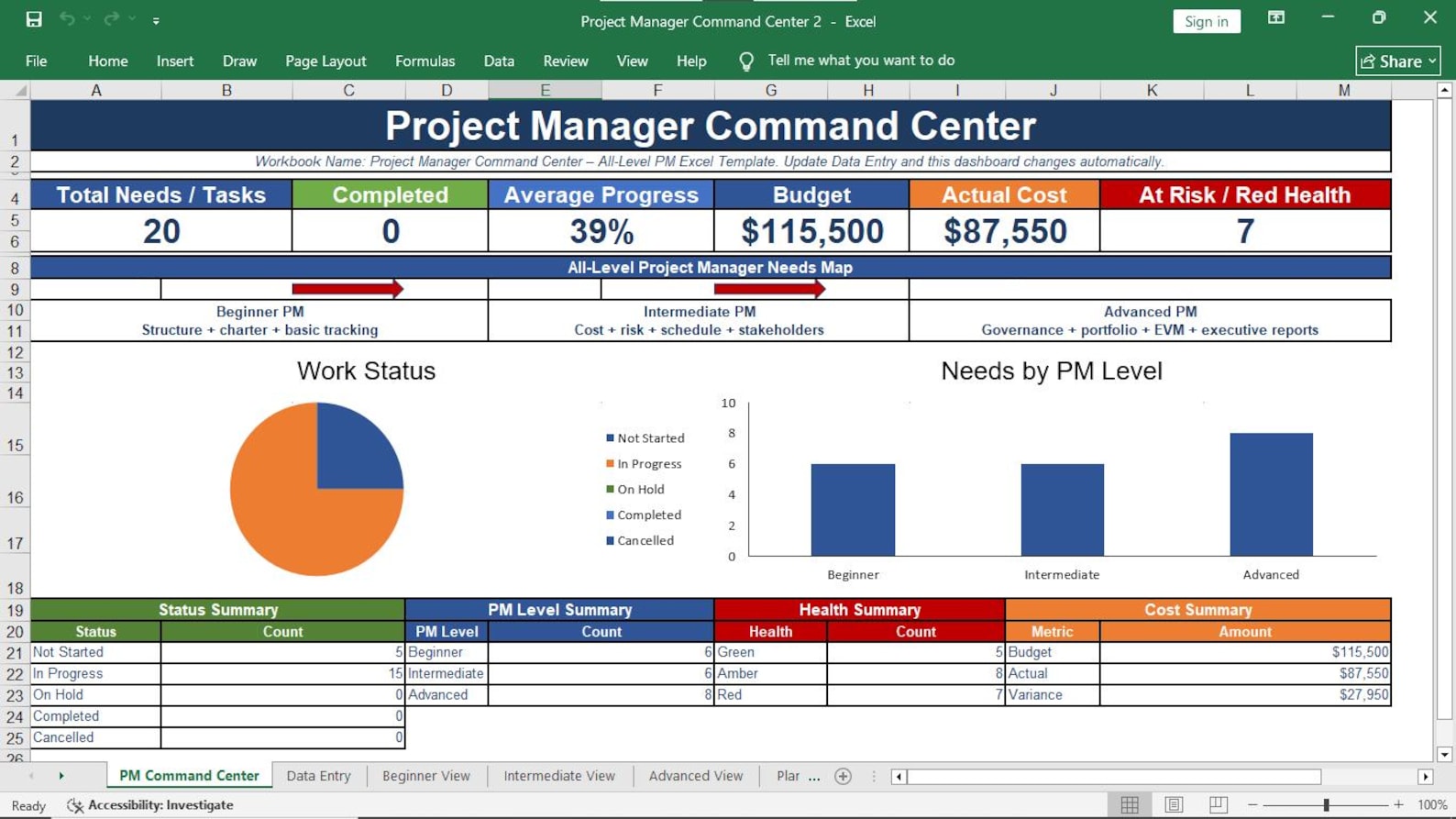Open the View ribbon tab

pos(632,61)
